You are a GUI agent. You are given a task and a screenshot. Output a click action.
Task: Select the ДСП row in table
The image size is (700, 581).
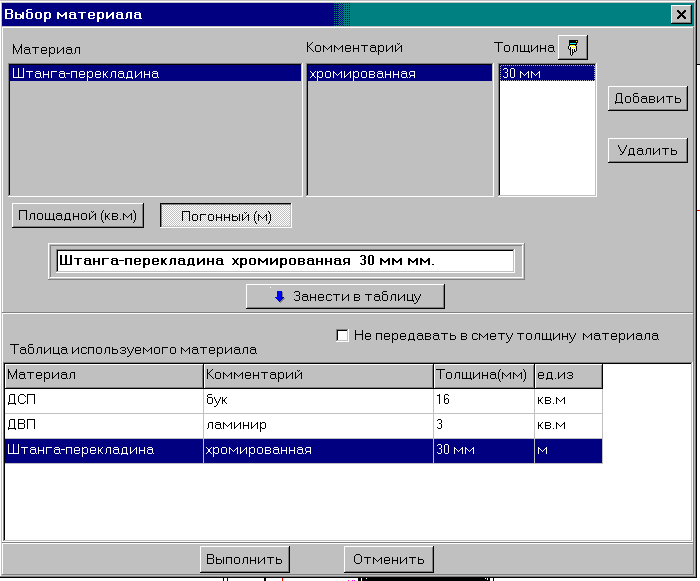[x=304, y=400]
